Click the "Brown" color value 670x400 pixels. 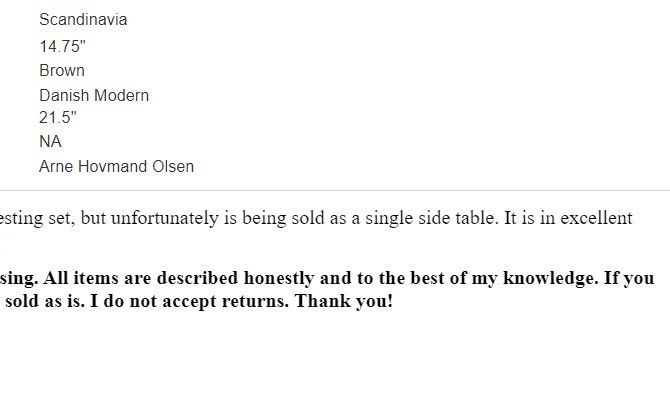point(62,71)
